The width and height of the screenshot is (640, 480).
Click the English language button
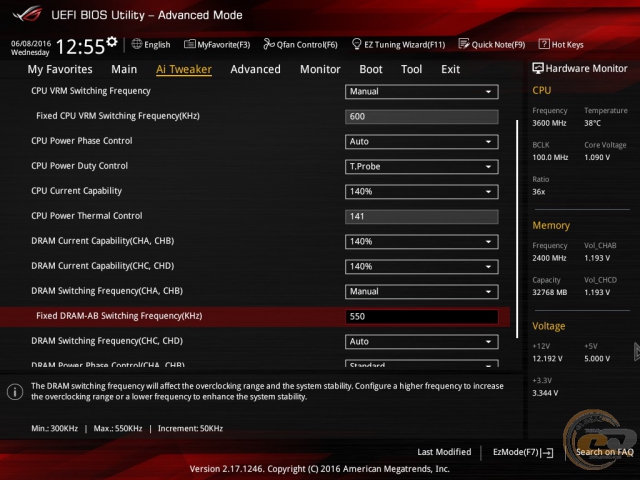click(x=157, y=44)
